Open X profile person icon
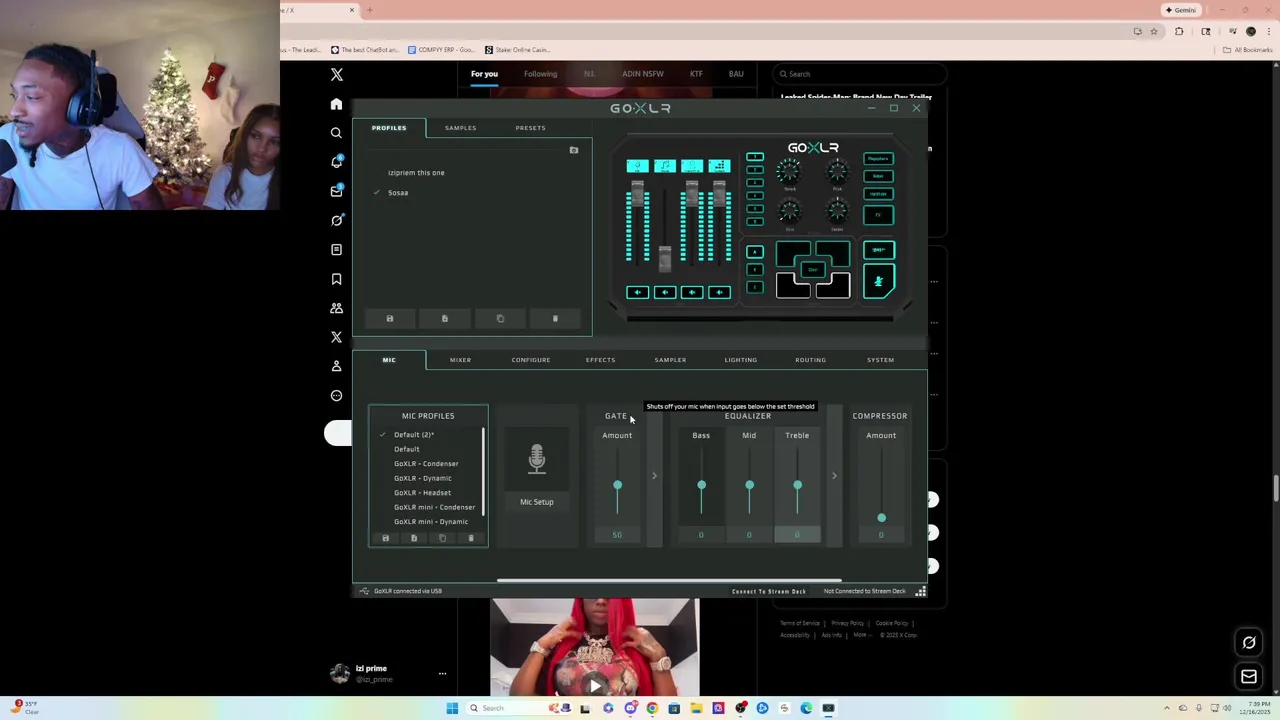 (x=336, y=366)
